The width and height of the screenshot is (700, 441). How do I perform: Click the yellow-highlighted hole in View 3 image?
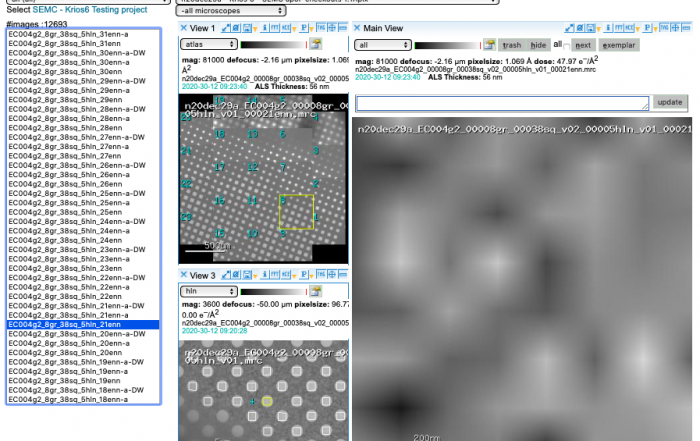[x=267, y=401]
